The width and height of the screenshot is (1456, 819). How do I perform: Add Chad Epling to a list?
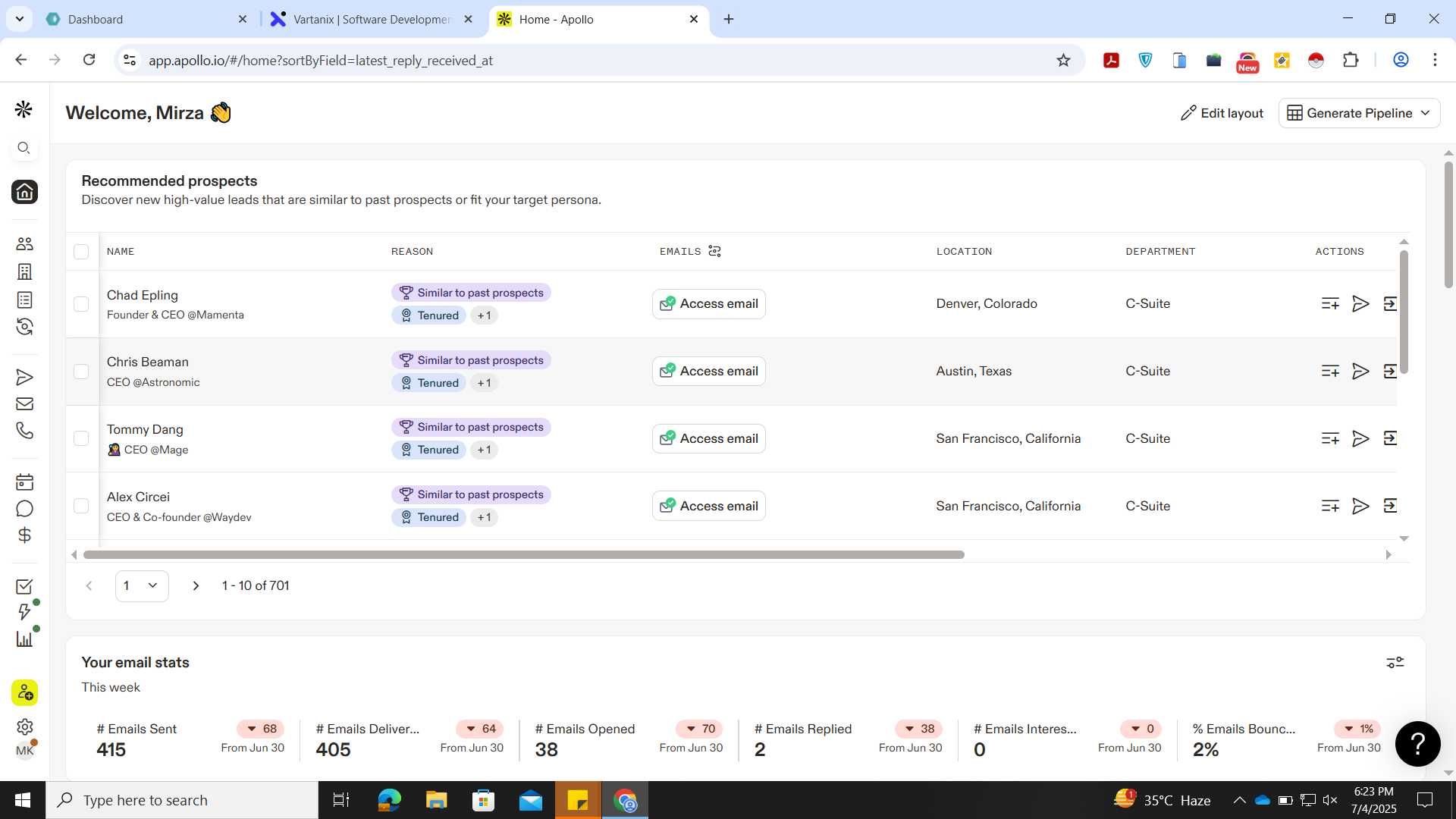(x=1330, y=303)
